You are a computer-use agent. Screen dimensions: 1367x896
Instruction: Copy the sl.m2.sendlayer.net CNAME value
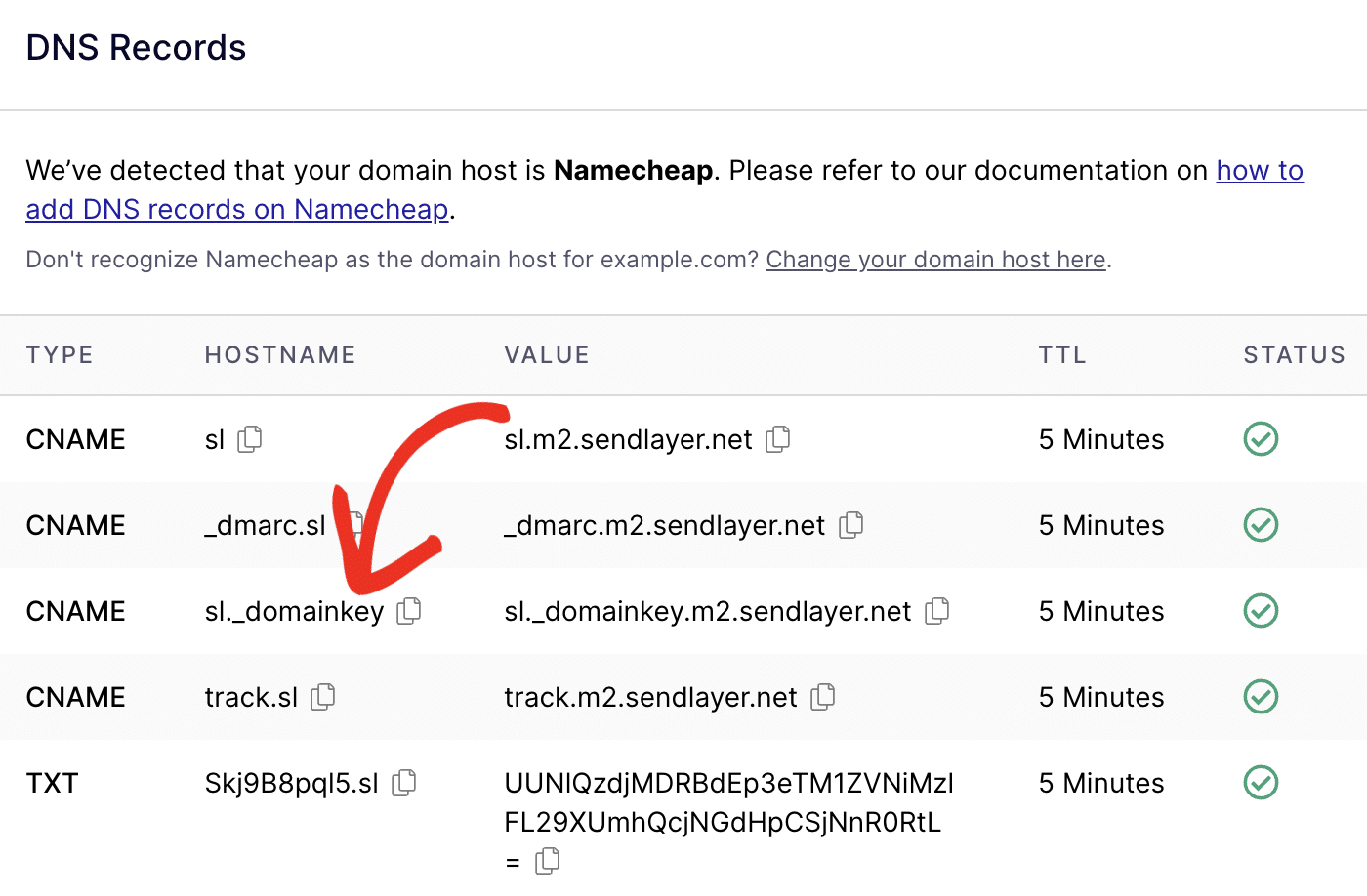click(778, 440)
